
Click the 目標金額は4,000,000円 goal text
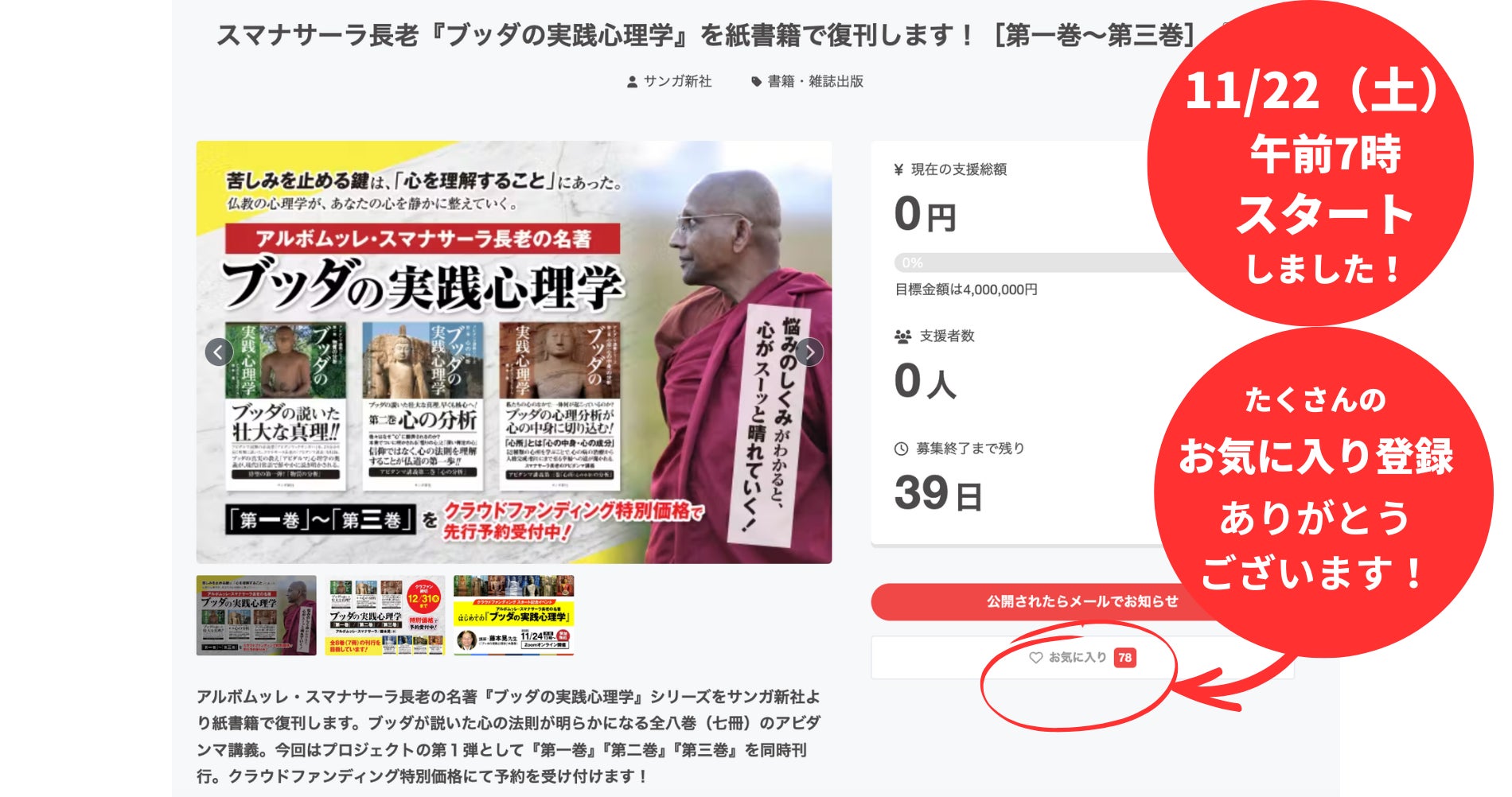[x=966, y=290]
